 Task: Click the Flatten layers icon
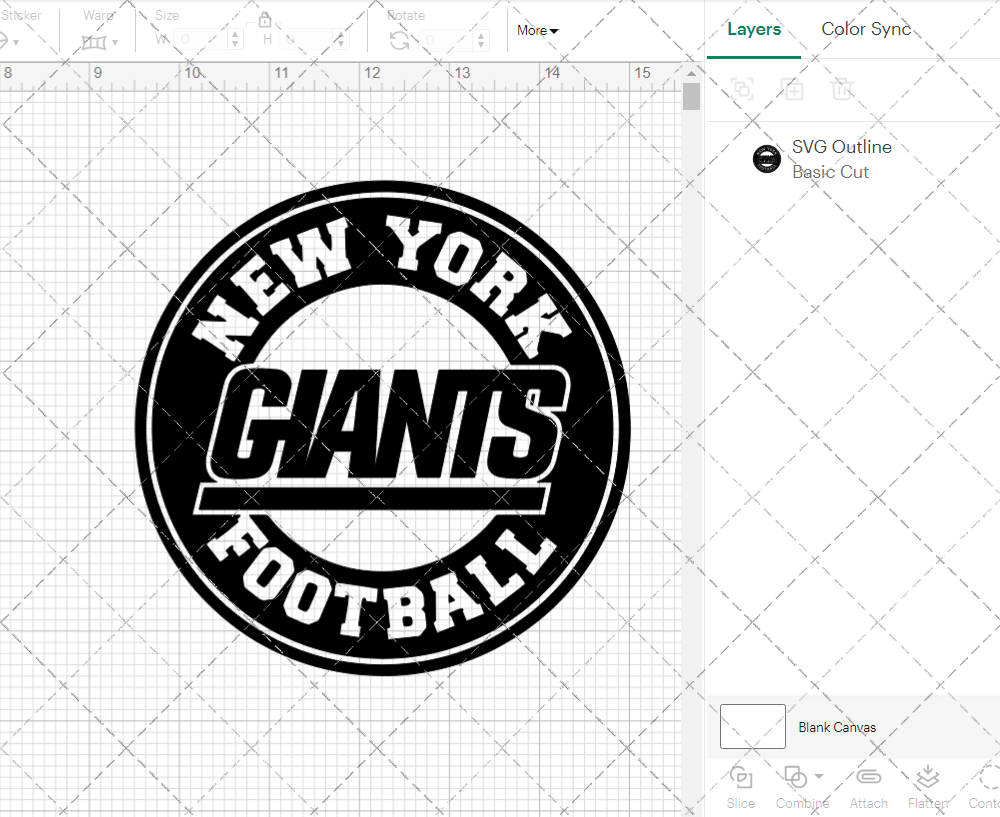927,778
